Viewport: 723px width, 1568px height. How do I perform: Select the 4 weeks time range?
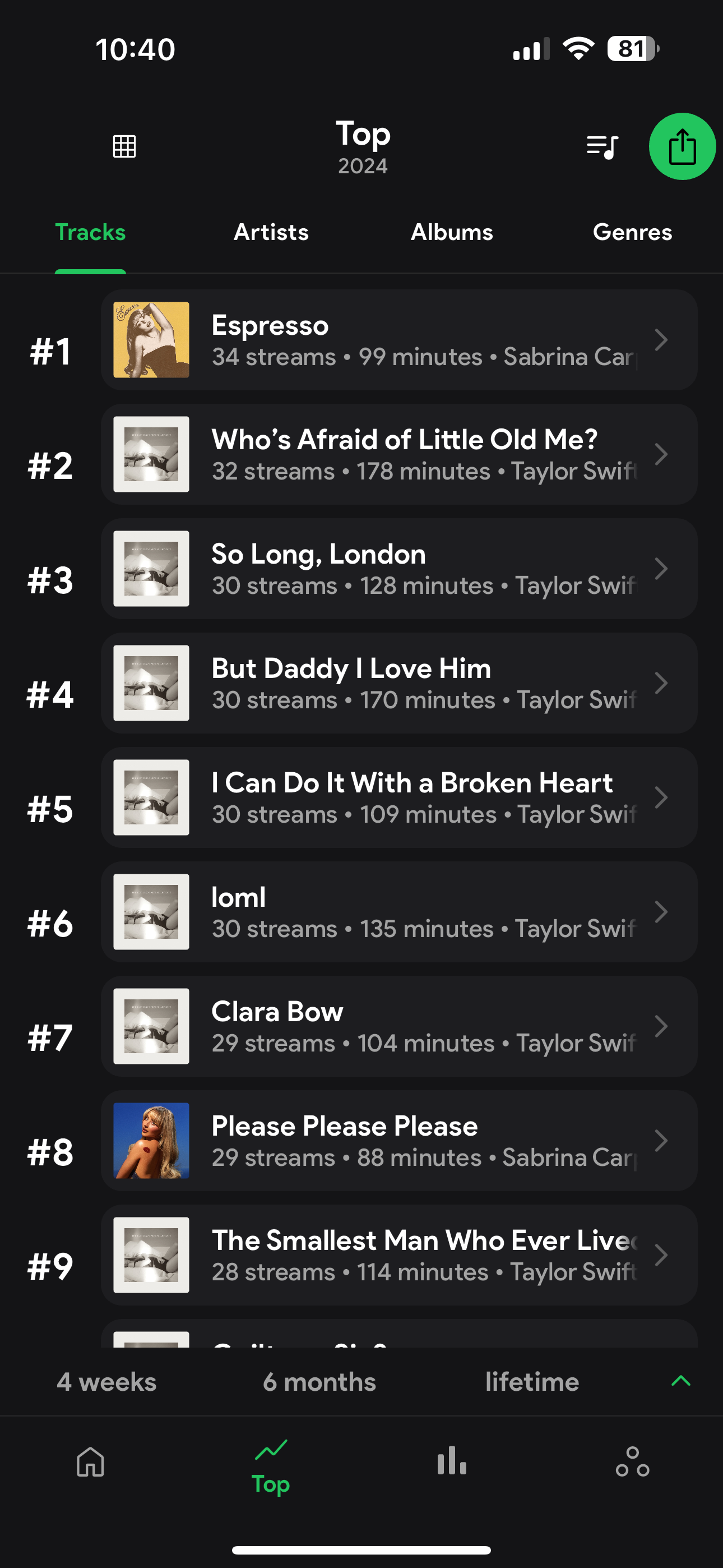pos(106,1382)
